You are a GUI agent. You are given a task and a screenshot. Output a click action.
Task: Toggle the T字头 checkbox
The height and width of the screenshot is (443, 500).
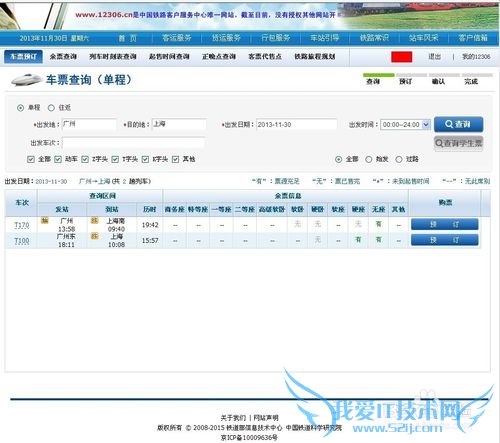115,159
